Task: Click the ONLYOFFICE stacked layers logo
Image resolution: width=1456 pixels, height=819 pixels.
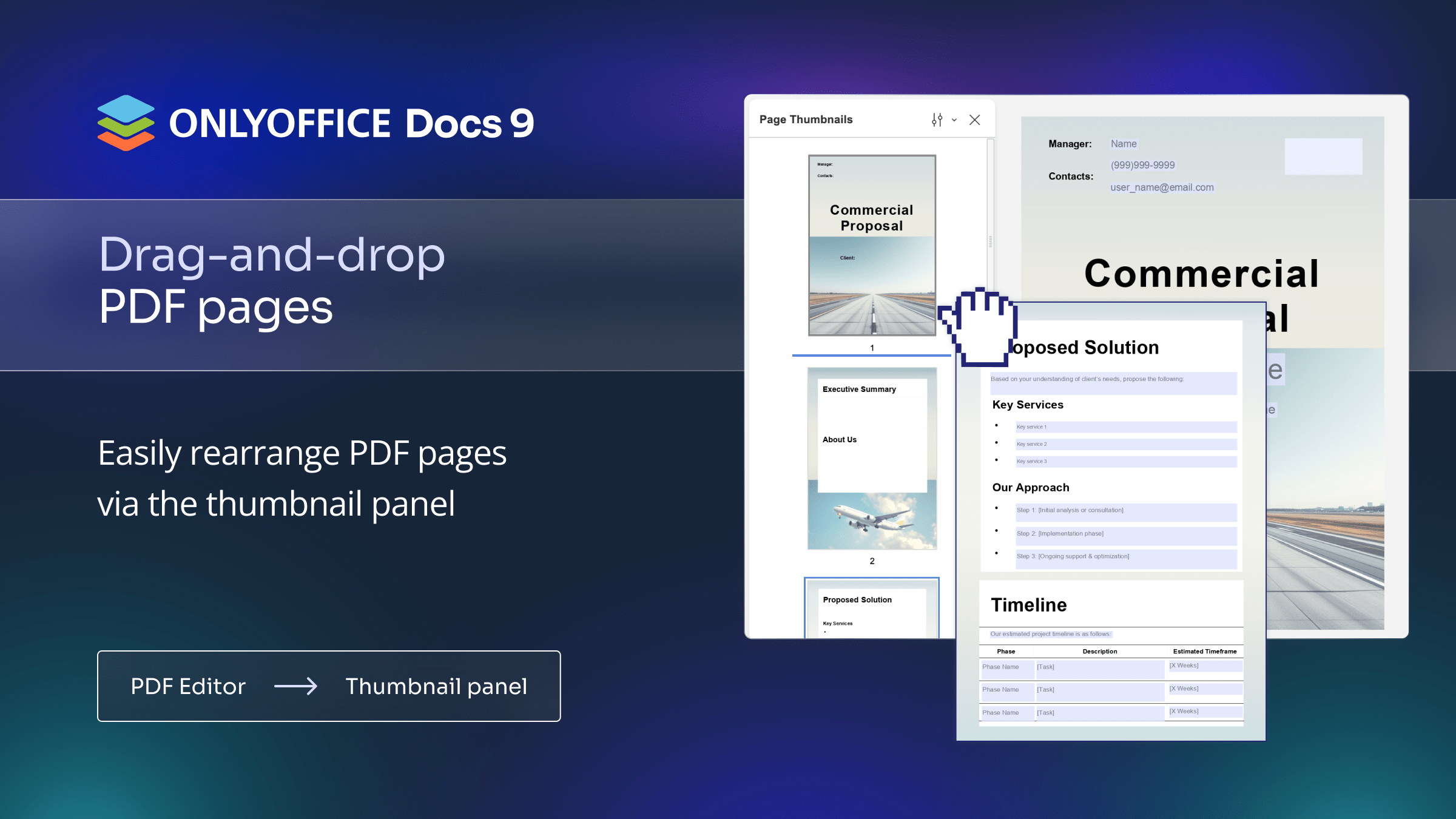Action: (126, 123)
